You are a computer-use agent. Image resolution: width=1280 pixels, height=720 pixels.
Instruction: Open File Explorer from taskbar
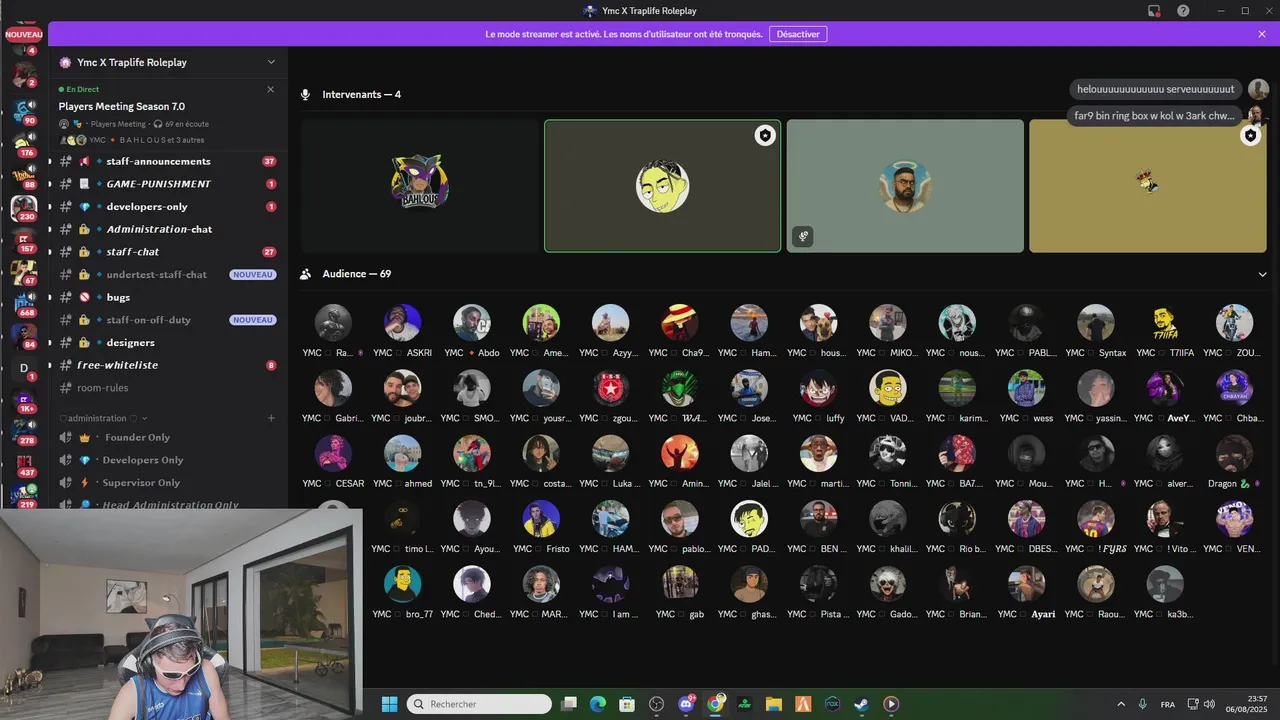tap(773, 704)
